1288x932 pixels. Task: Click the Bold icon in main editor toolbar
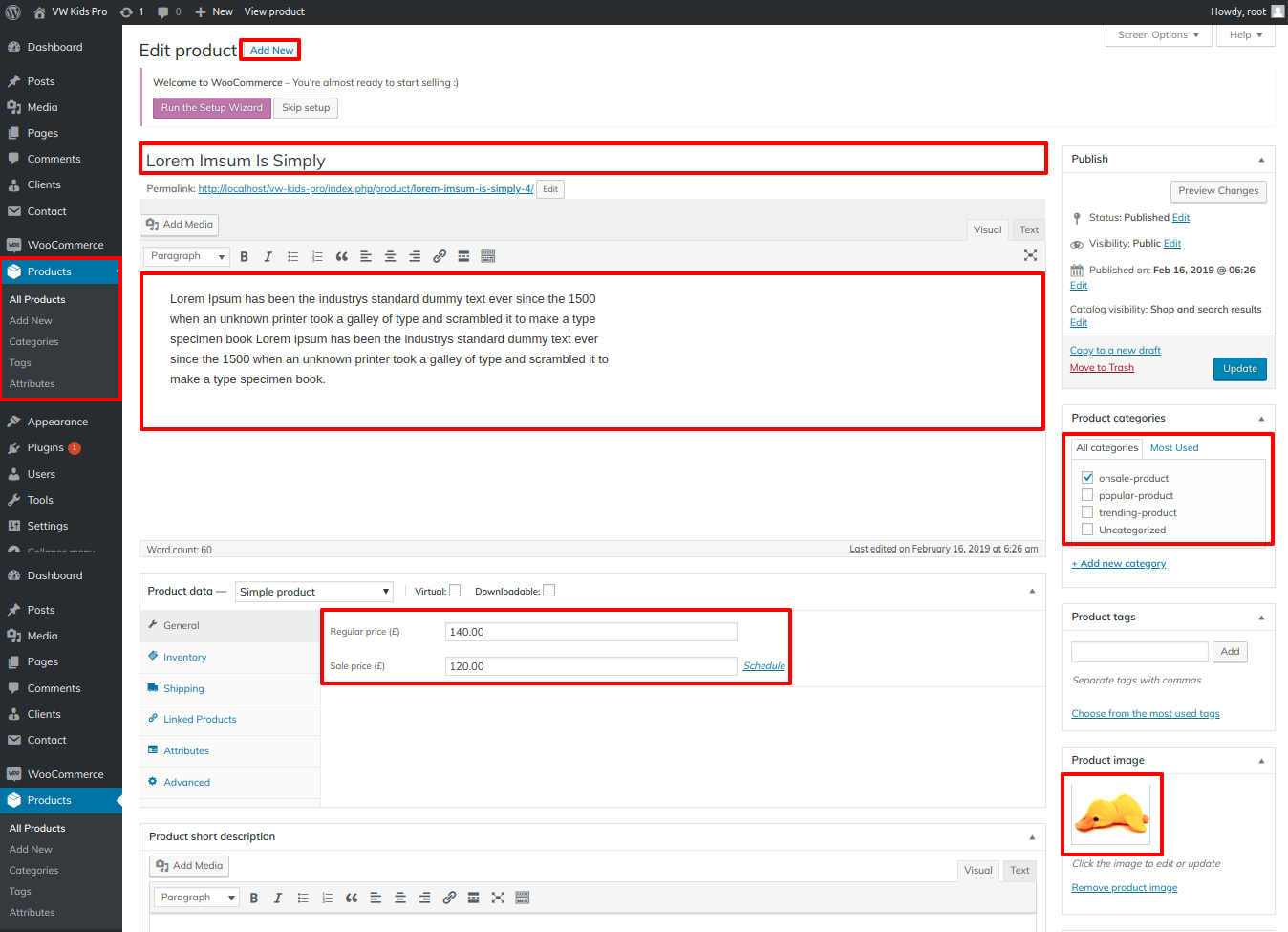(245, 256)
